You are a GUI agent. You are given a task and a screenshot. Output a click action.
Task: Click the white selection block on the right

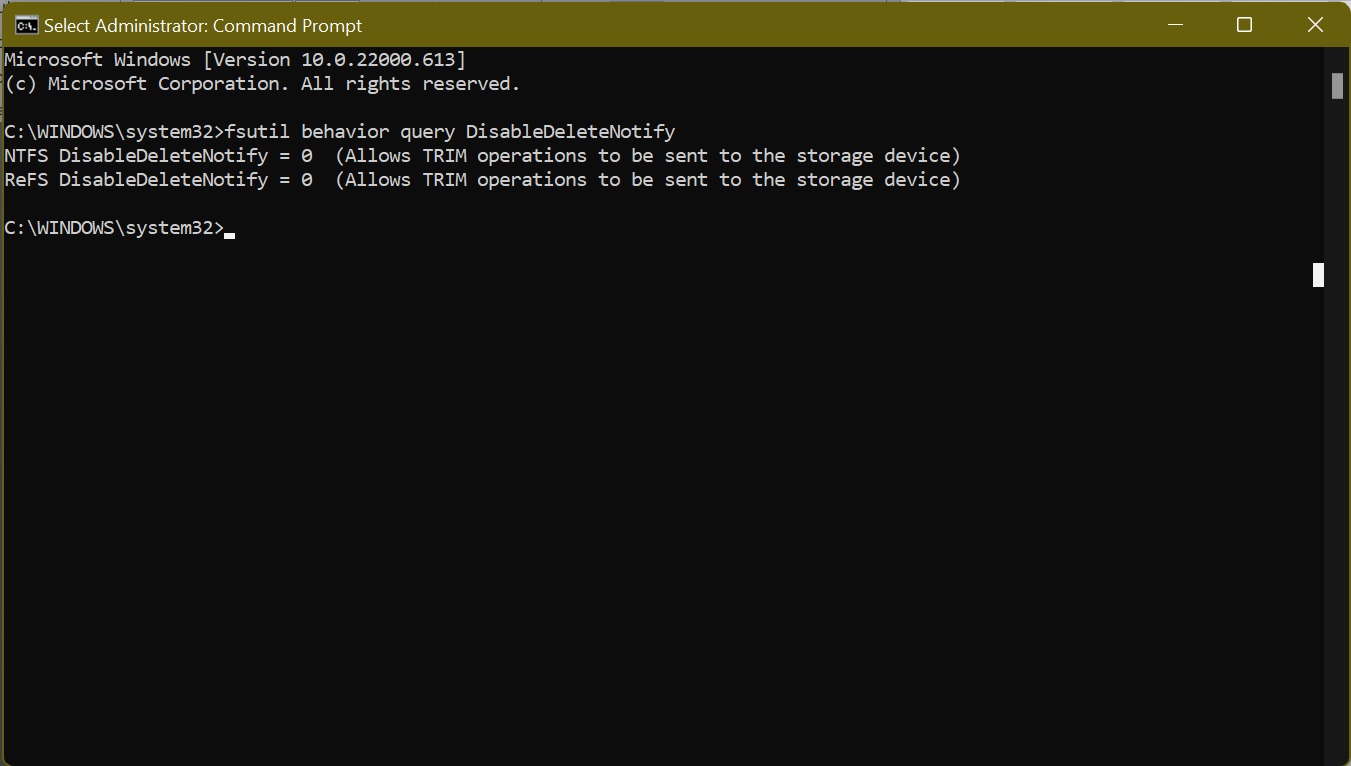[1318, 275]
